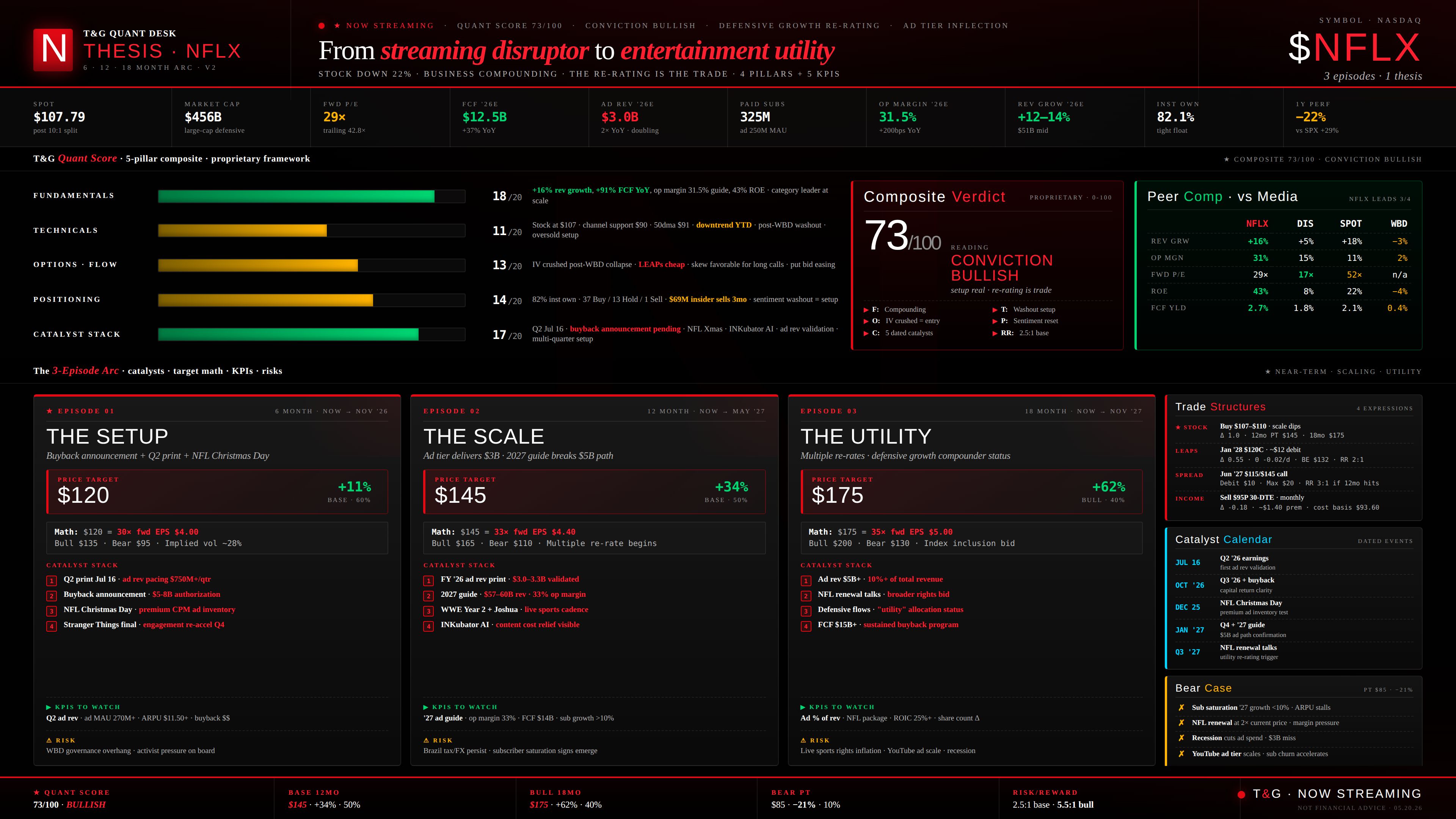Click the red Netflix N logo
This screenshot has height=819, width=1456.
(x=53, y=50)
